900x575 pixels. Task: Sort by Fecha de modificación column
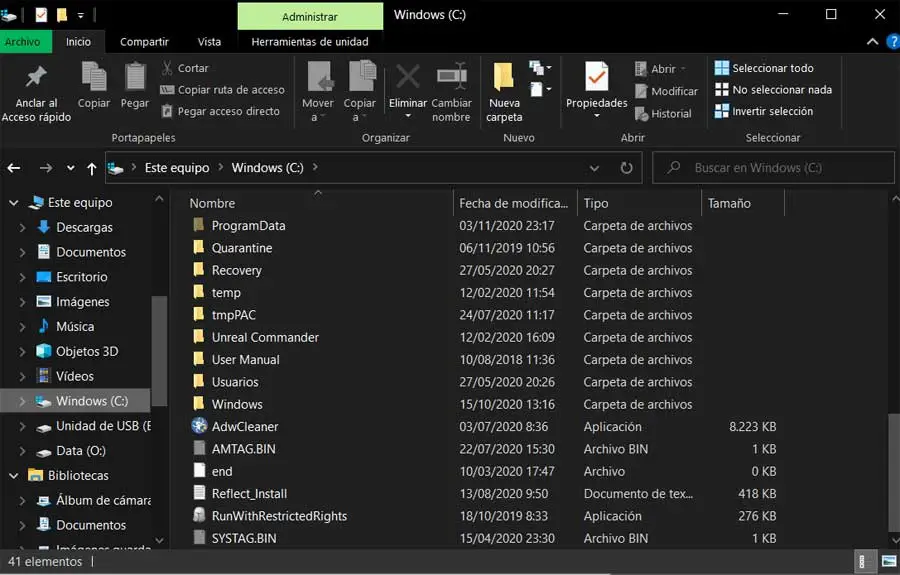click(515, 203)
